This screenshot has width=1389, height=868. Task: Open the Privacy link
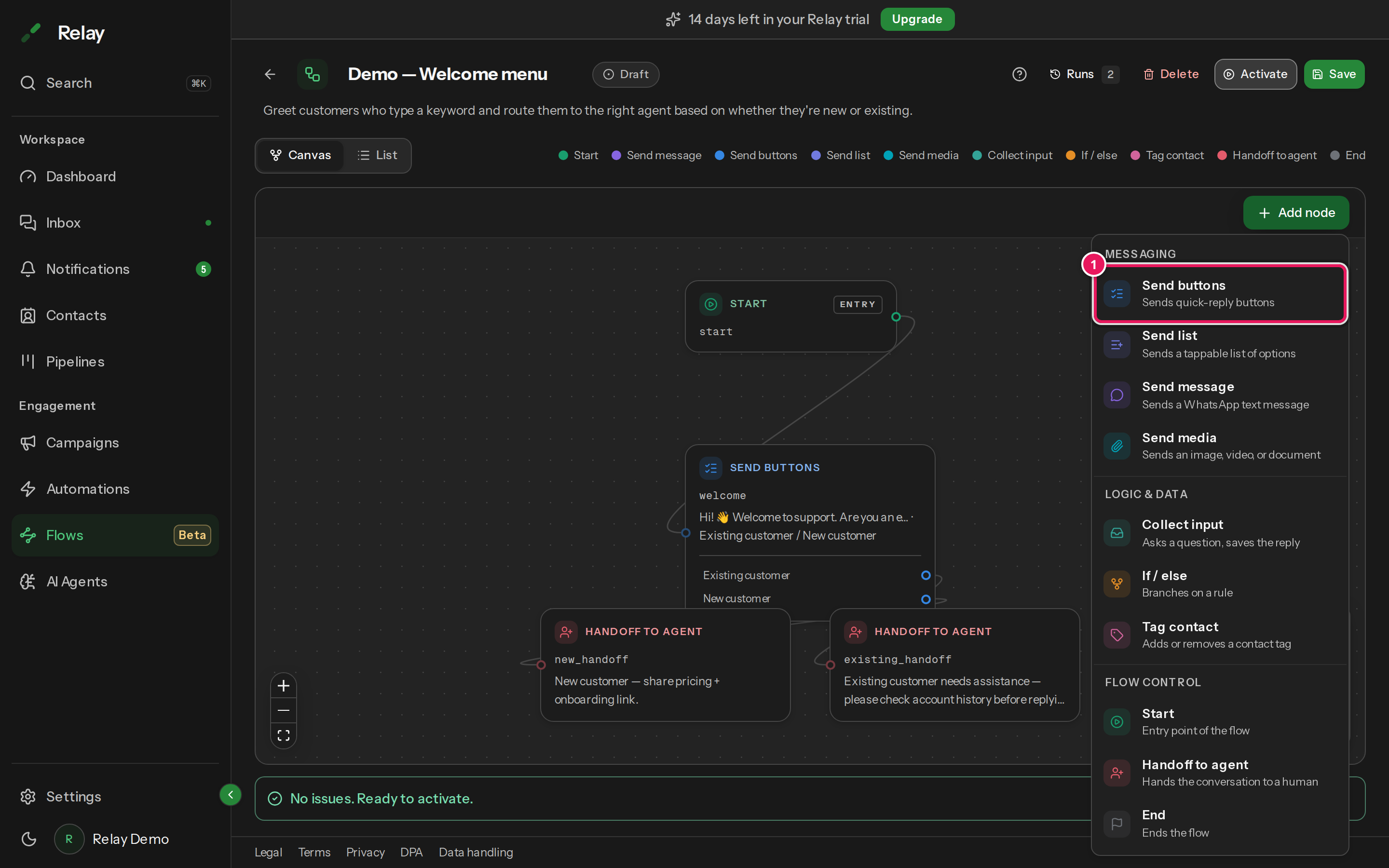(x=365, y=853)
